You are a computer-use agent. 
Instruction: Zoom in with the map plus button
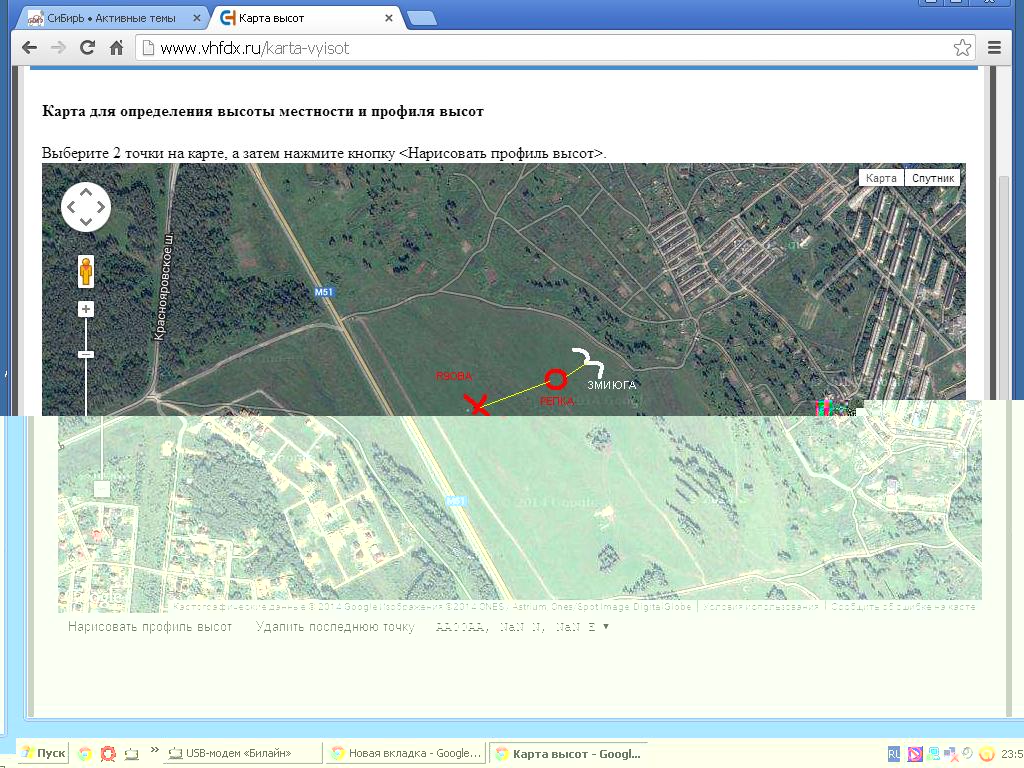pyautogui.click(x=86, y=310)
